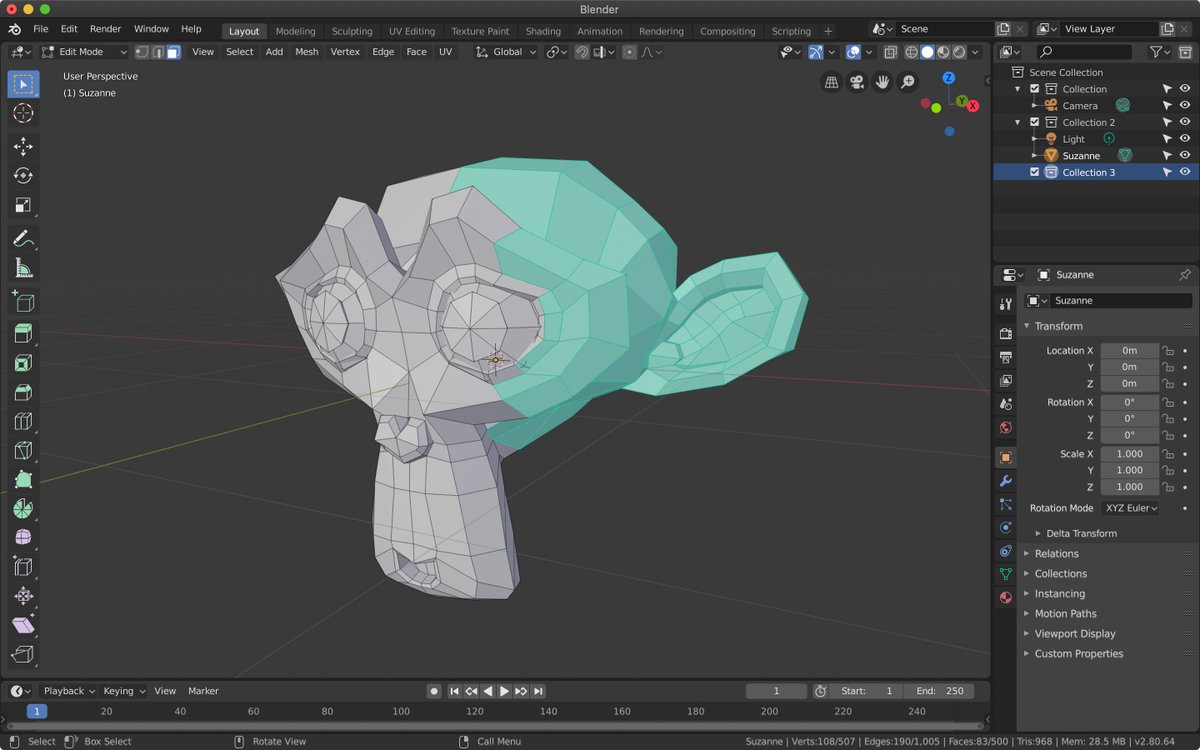1200x750 pixels.
Task: Select the 3D Cursor tool
Action: tap(23, 113)
